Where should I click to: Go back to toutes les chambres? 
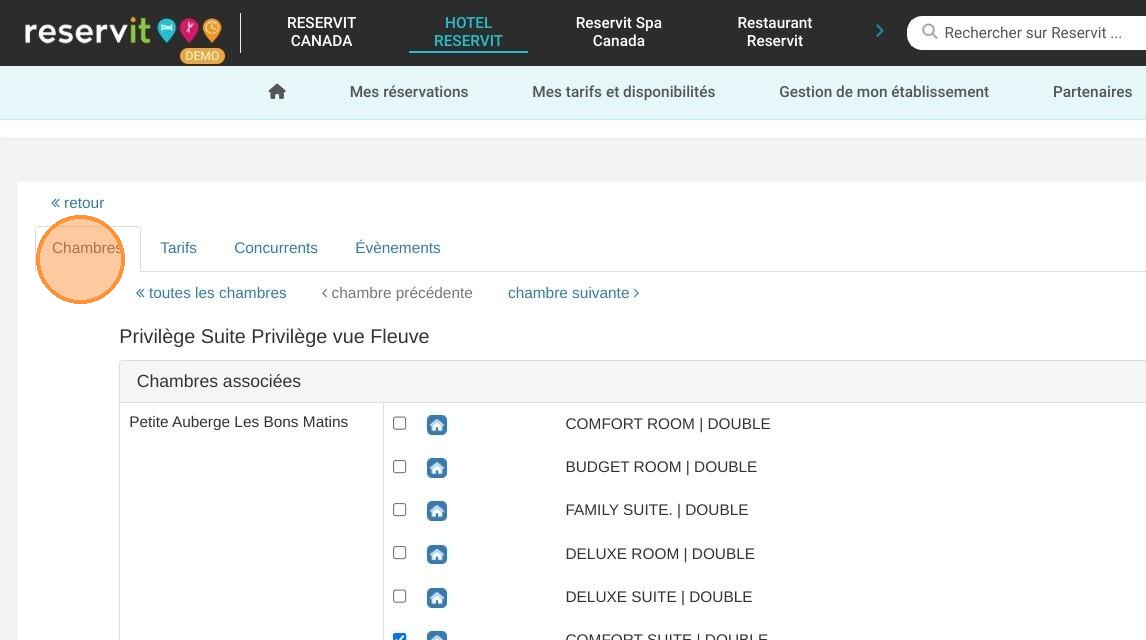click(211, 293)
